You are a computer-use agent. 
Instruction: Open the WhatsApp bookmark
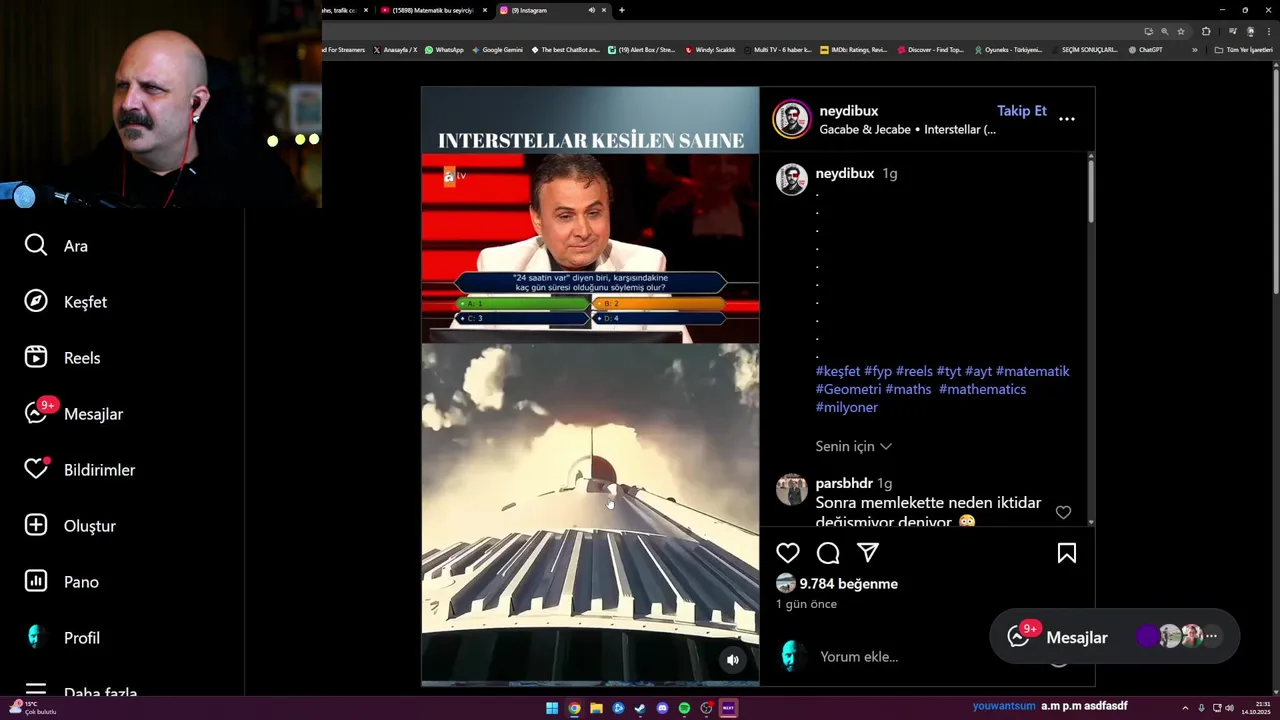443,49
